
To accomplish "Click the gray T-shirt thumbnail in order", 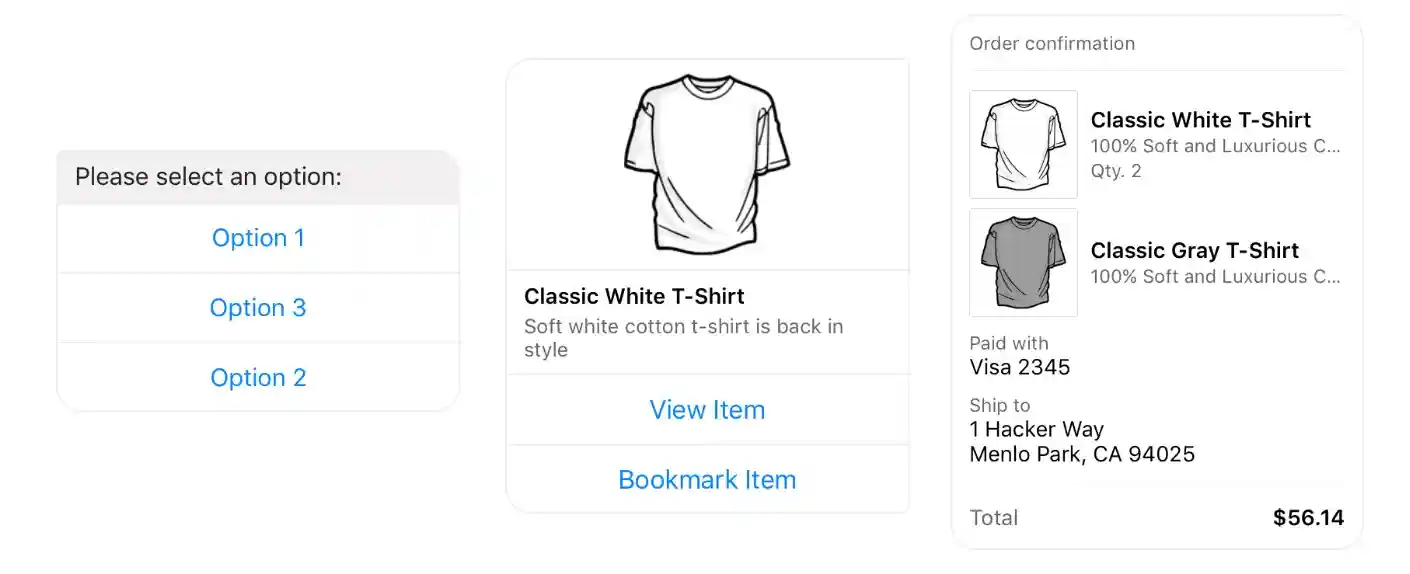I will tap(1023, 262).
